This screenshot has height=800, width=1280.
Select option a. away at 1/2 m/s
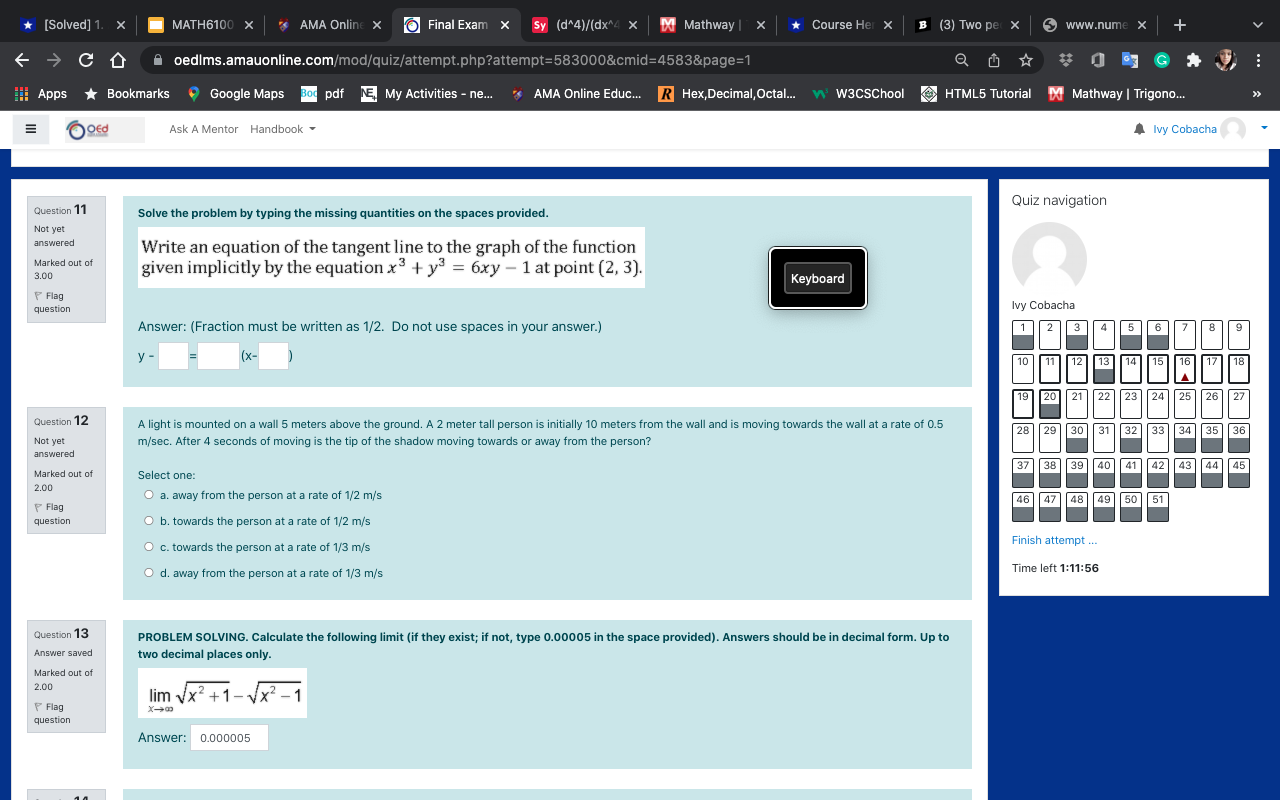click(x=149, y=495)
